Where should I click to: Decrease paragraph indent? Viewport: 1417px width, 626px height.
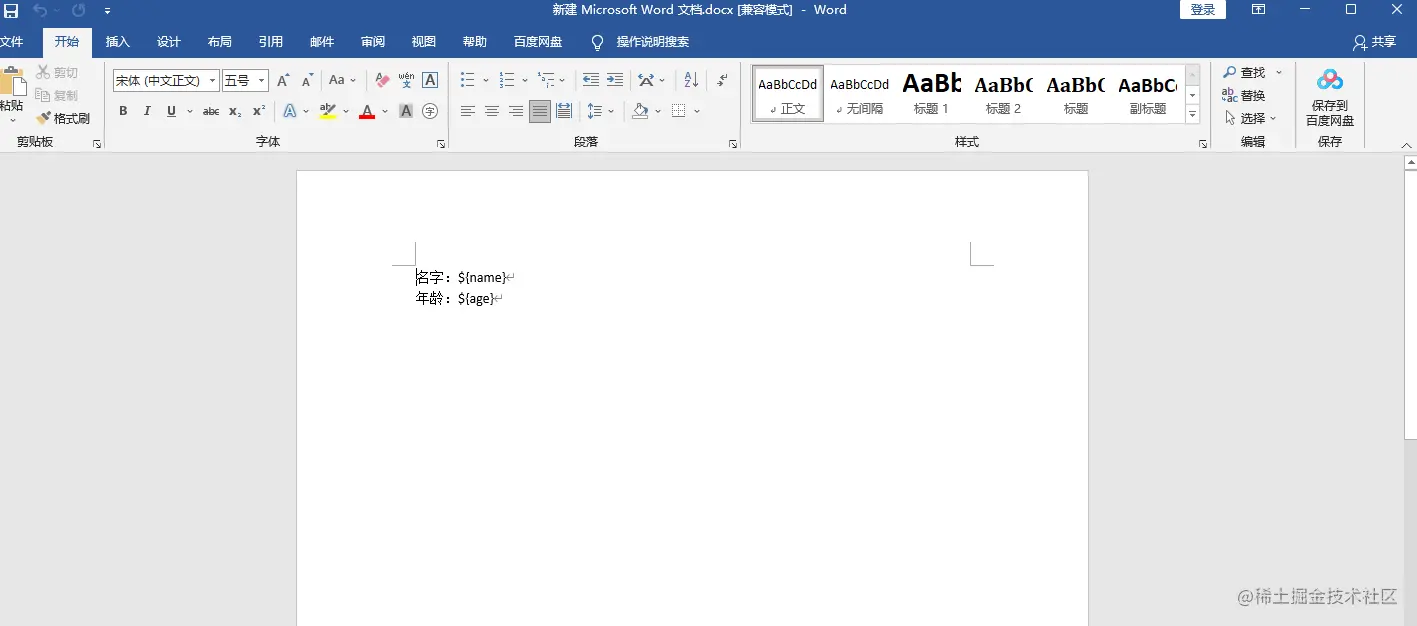click(x=591, y=80)
